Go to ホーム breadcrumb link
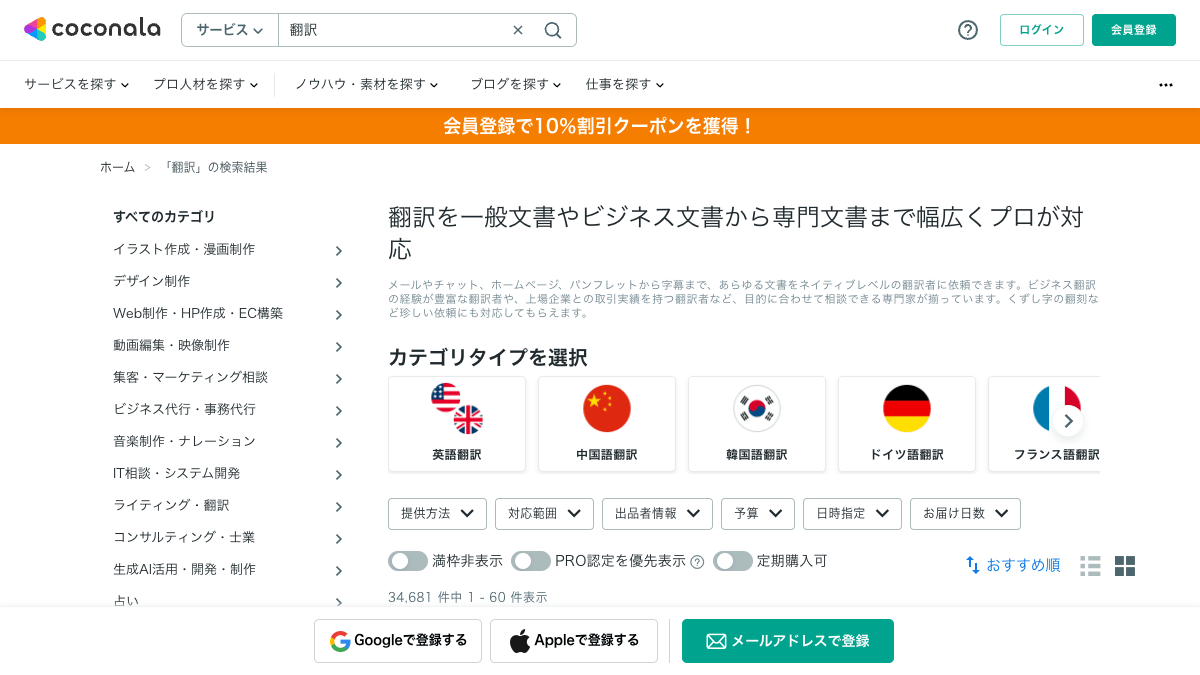The image size is (1200, 675). click(117, 167)
